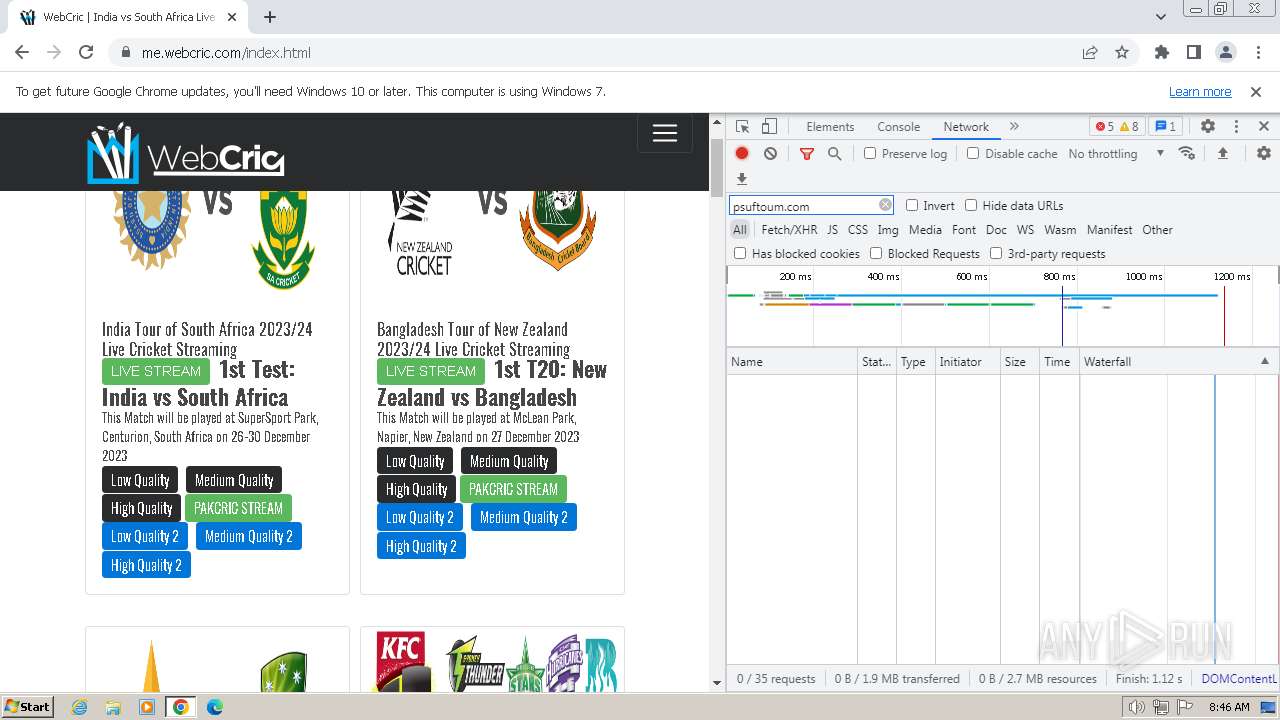Open network conditions via Wi-Fi gear icon
Image resolution: width=1280 pixels, height=720 pixels.
1187,153
